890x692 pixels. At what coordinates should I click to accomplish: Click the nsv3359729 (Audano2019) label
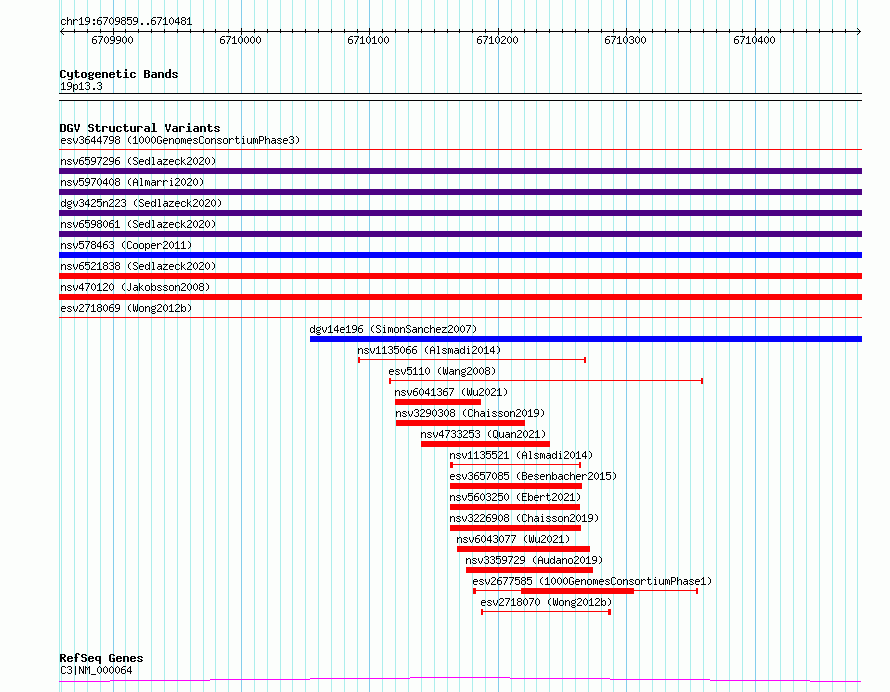click(534, 560)
